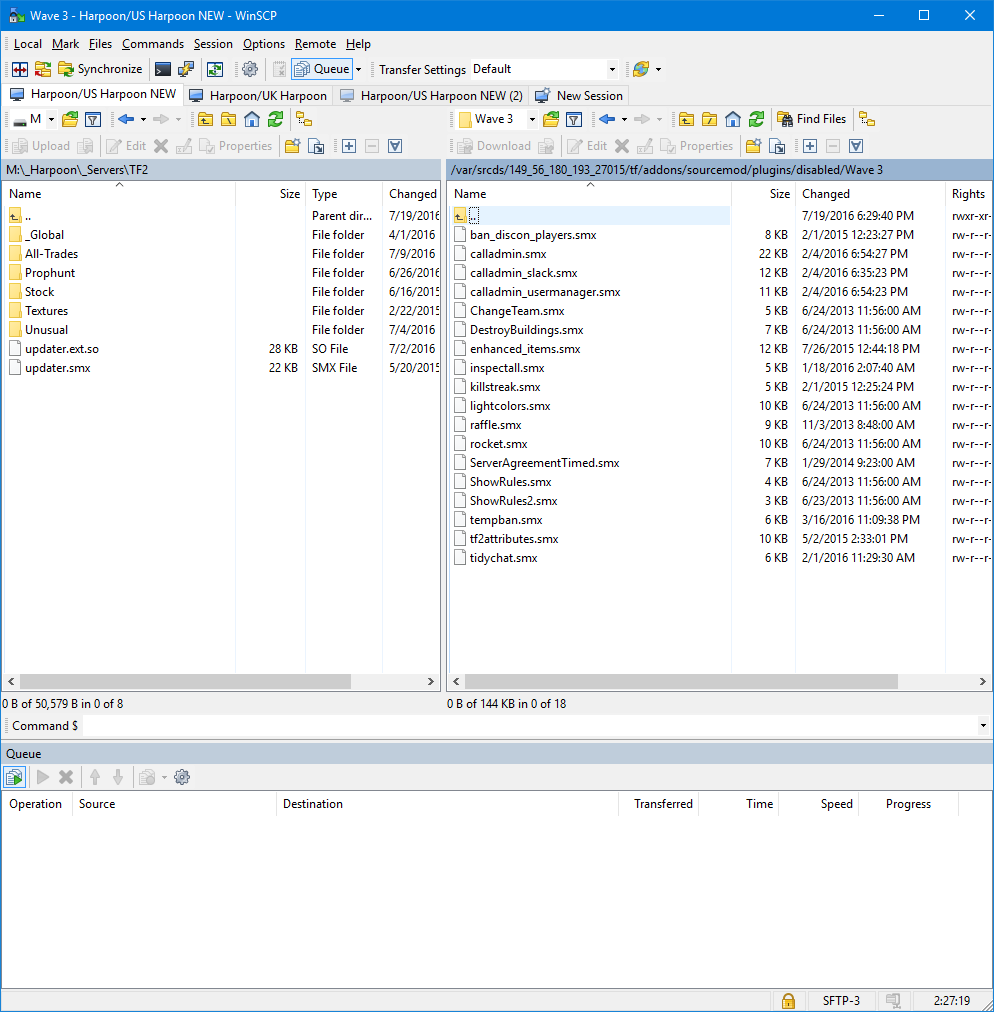The width and height of the screenshot is (994, 1012).
Task: Select the calladmin_slack.smx file
Action: [523, 273]
